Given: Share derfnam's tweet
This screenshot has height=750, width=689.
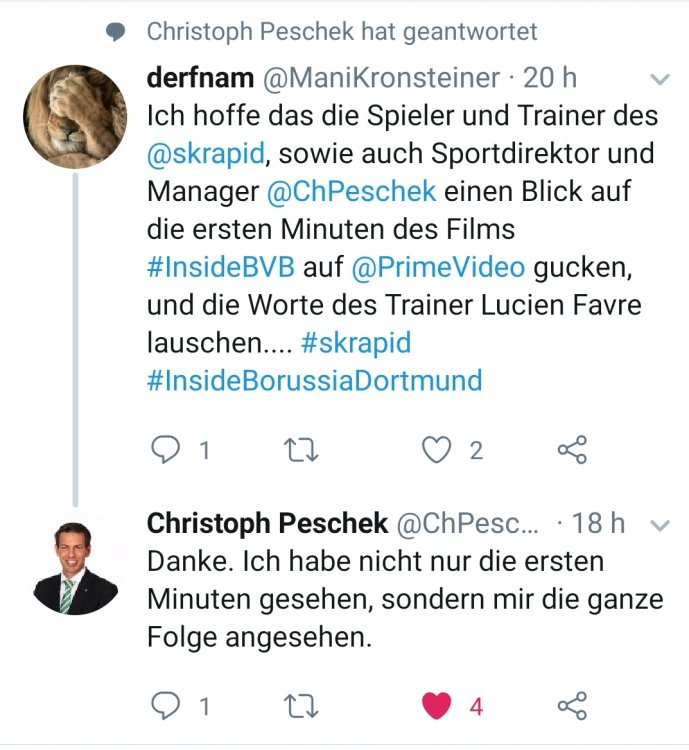Looking at the screenshot, I should coord(572,451).
